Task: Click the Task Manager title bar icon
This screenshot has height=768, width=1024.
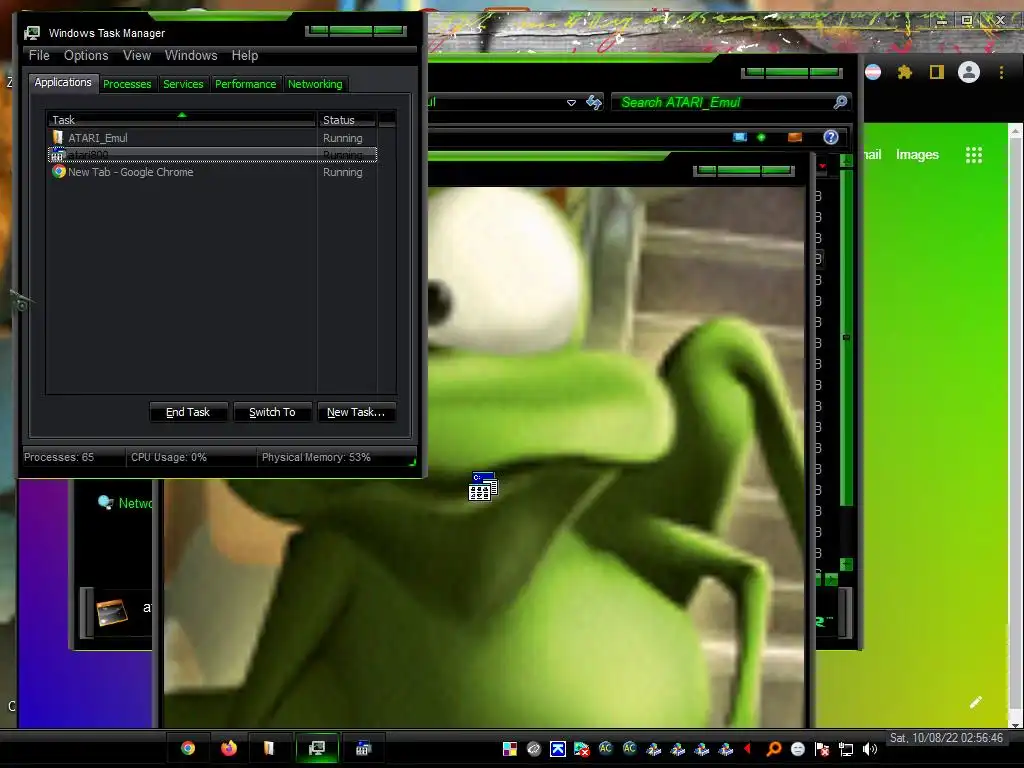Action: coord(32,33)
